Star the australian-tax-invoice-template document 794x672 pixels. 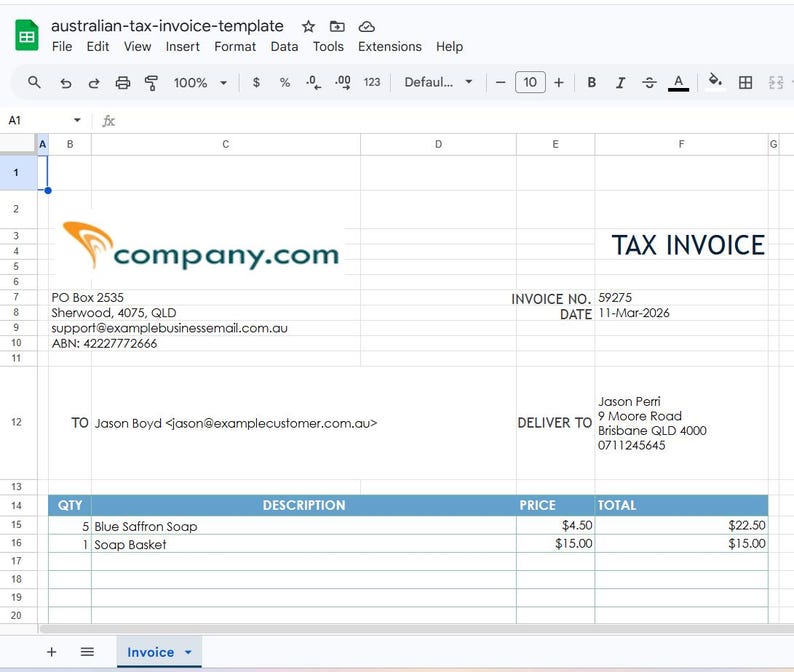308,26
